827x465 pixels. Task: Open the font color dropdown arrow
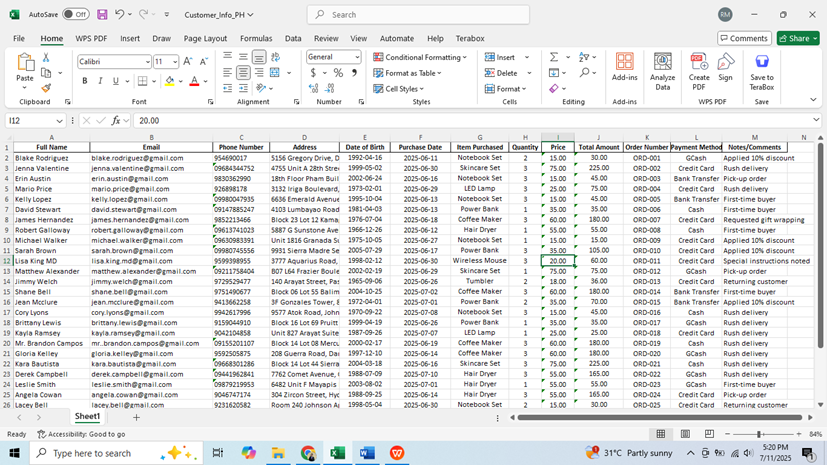tap(206, 82)
